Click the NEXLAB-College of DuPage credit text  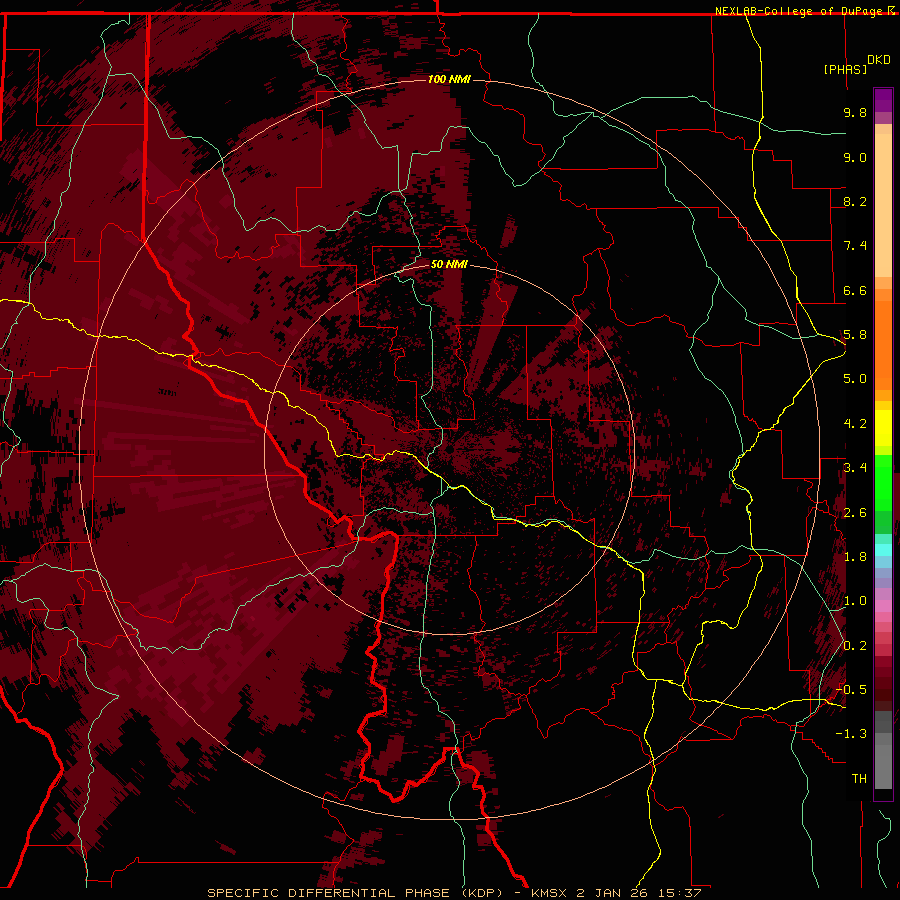800,11
